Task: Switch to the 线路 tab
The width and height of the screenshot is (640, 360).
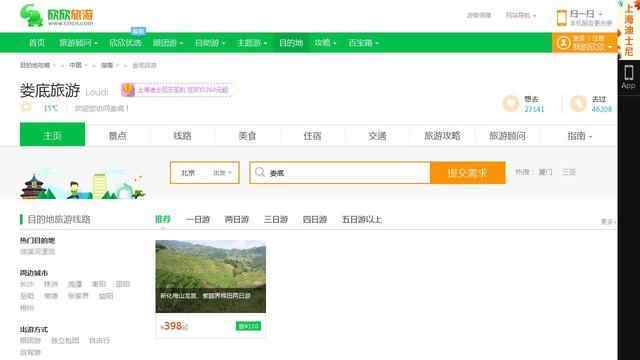Action: [x=182, y=136]
